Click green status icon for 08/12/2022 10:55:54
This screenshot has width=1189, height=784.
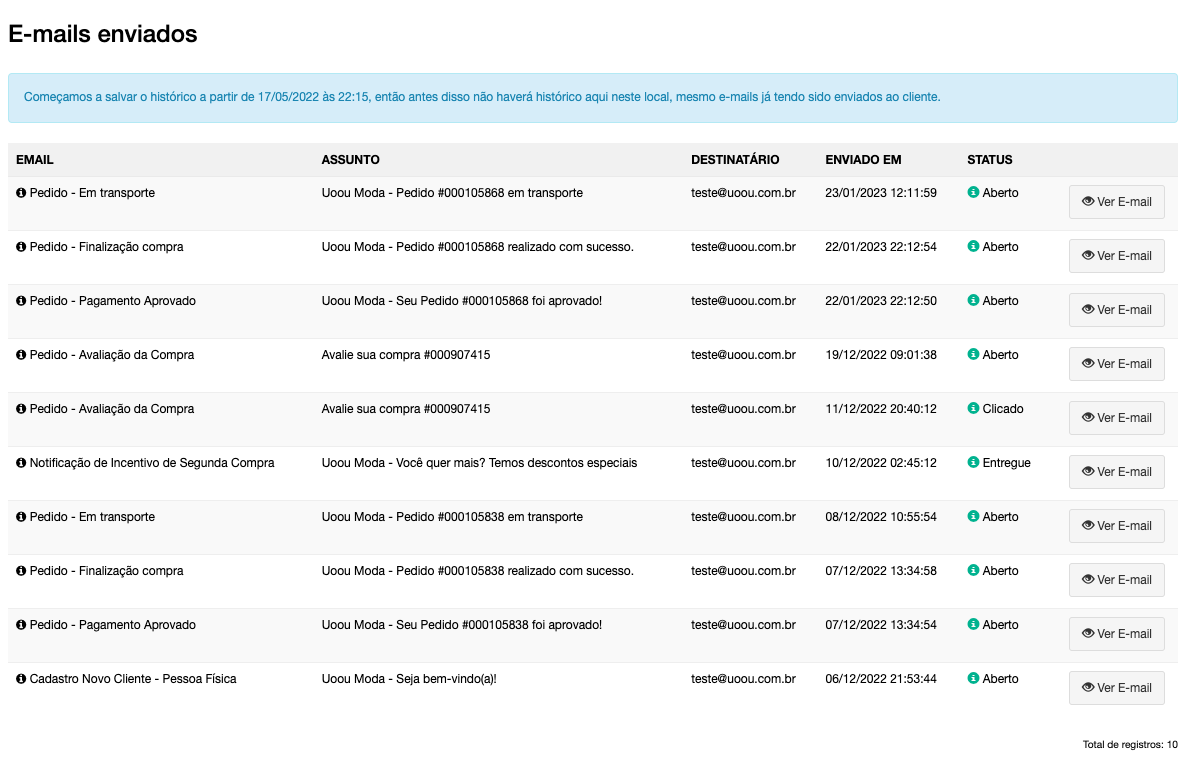pyautogui.click(x=973, y=516)
